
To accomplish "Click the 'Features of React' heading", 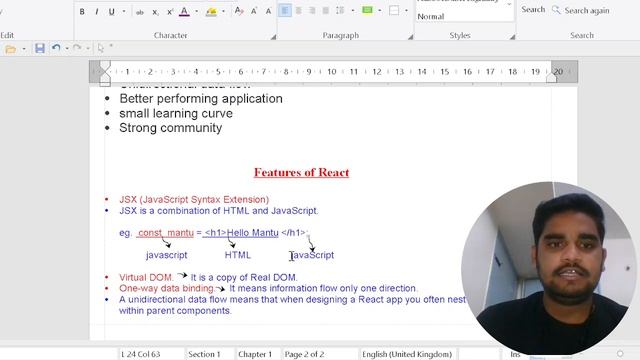I will tap(301, 172).
